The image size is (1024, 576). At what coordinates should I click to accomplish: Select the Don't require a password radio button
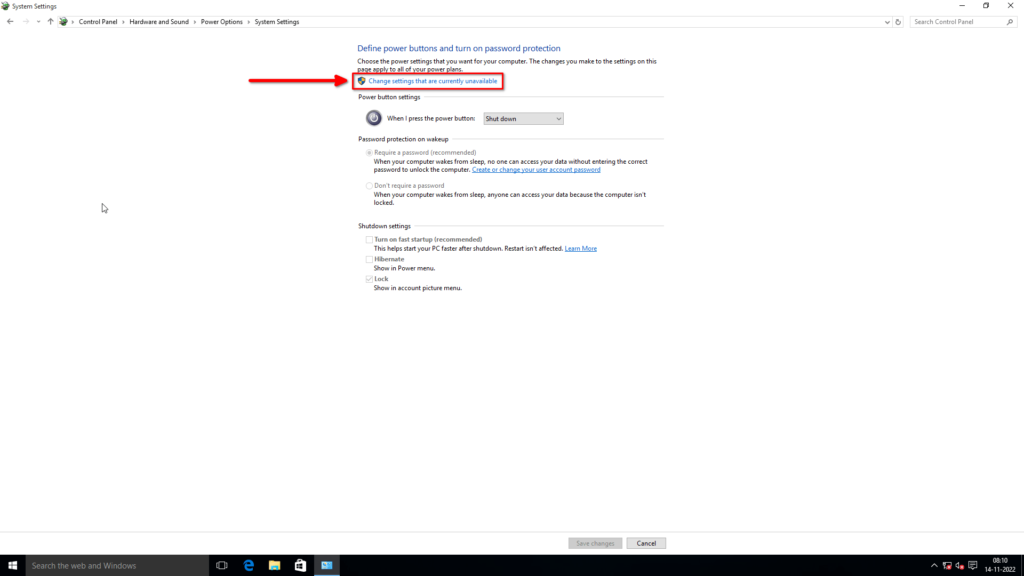click(x=369, y=185)
